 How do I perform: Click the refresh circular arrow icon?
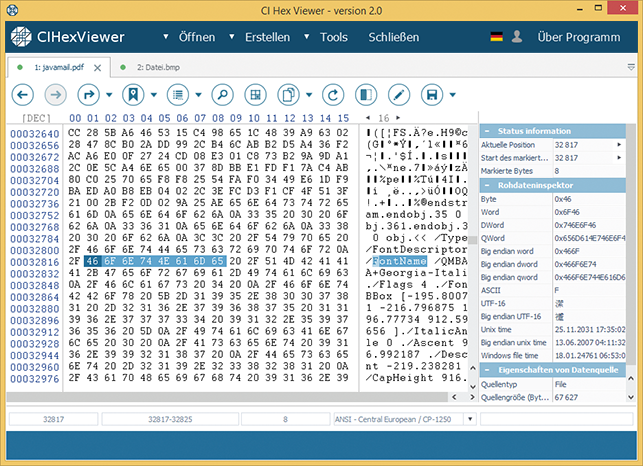point(333,95)
